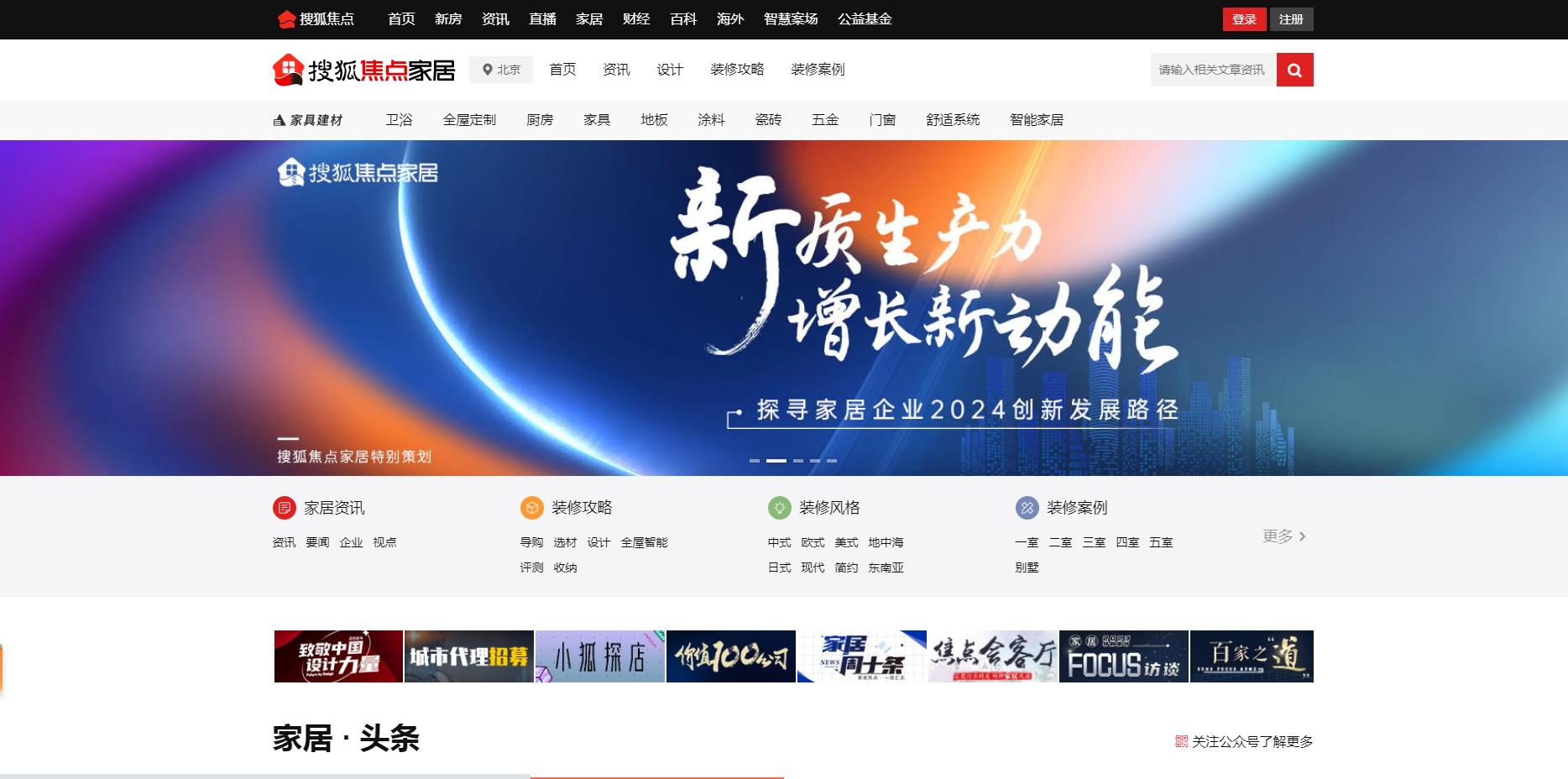The image size is (1568, 779).
Task: Open 公益基金 in the top navigation
Action: (865, 19)
